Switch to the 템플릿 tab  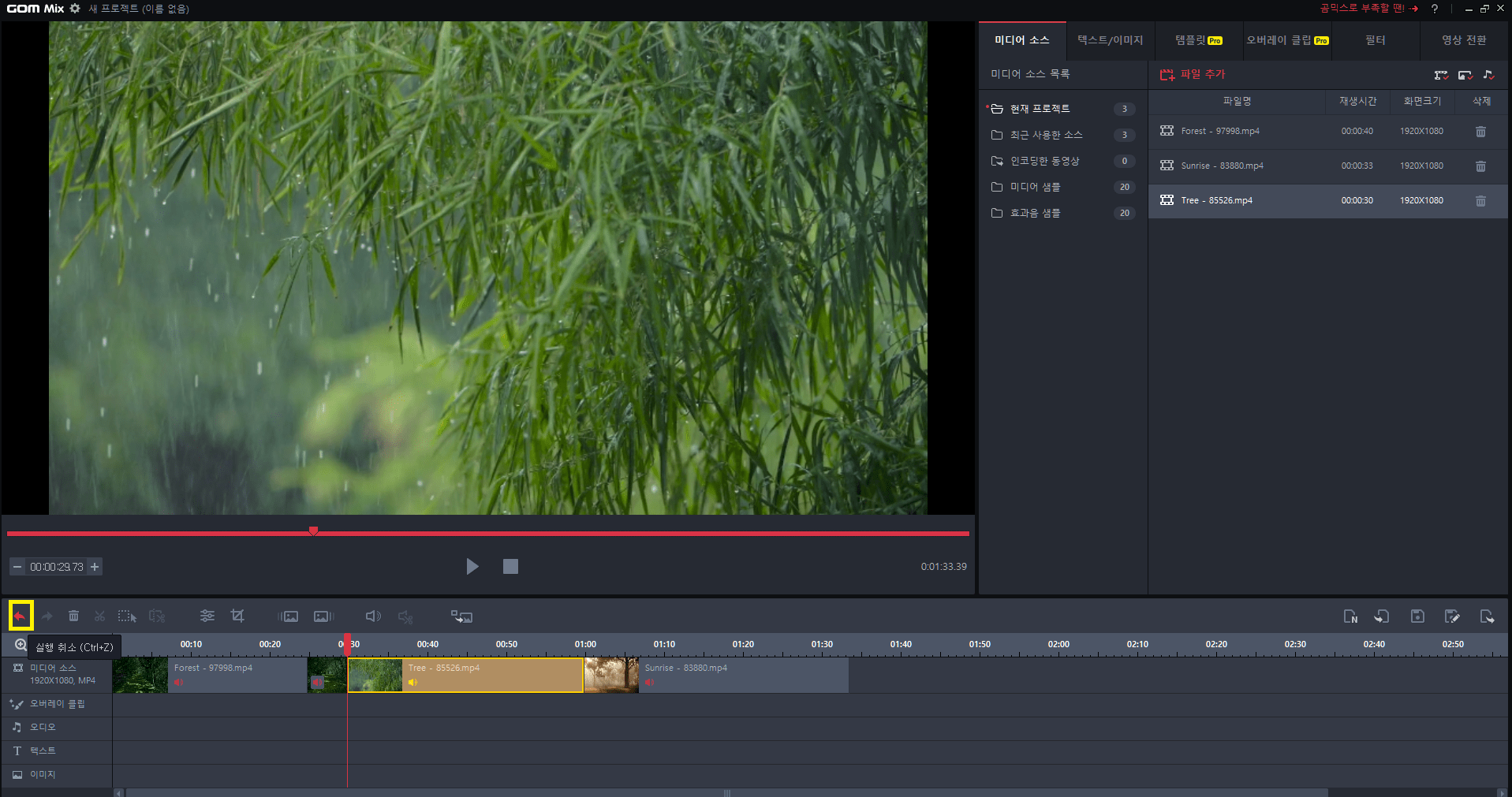coord(1199,40)
